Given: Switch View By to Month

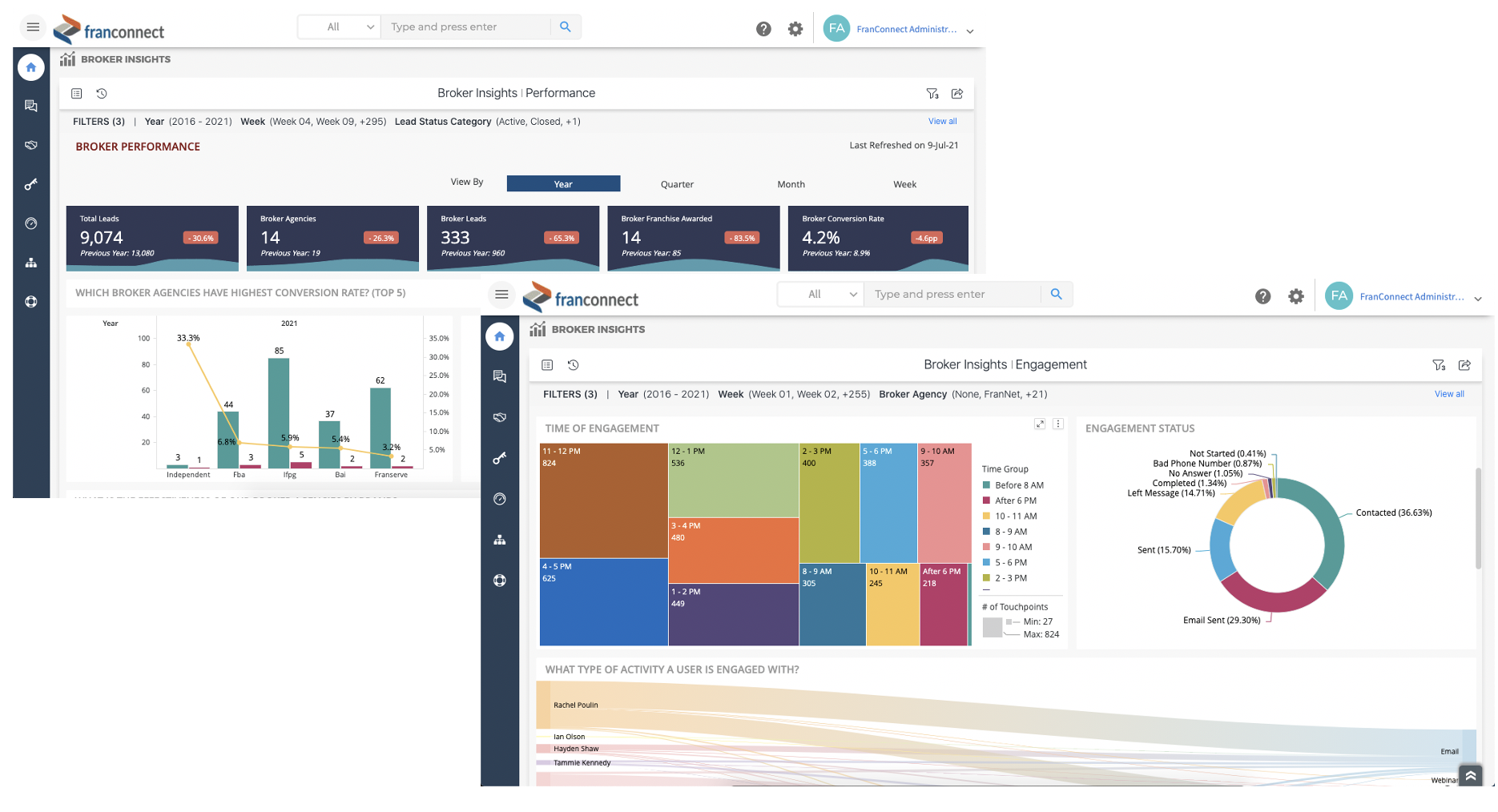Looking at the screenshot, I should point(791,184).
